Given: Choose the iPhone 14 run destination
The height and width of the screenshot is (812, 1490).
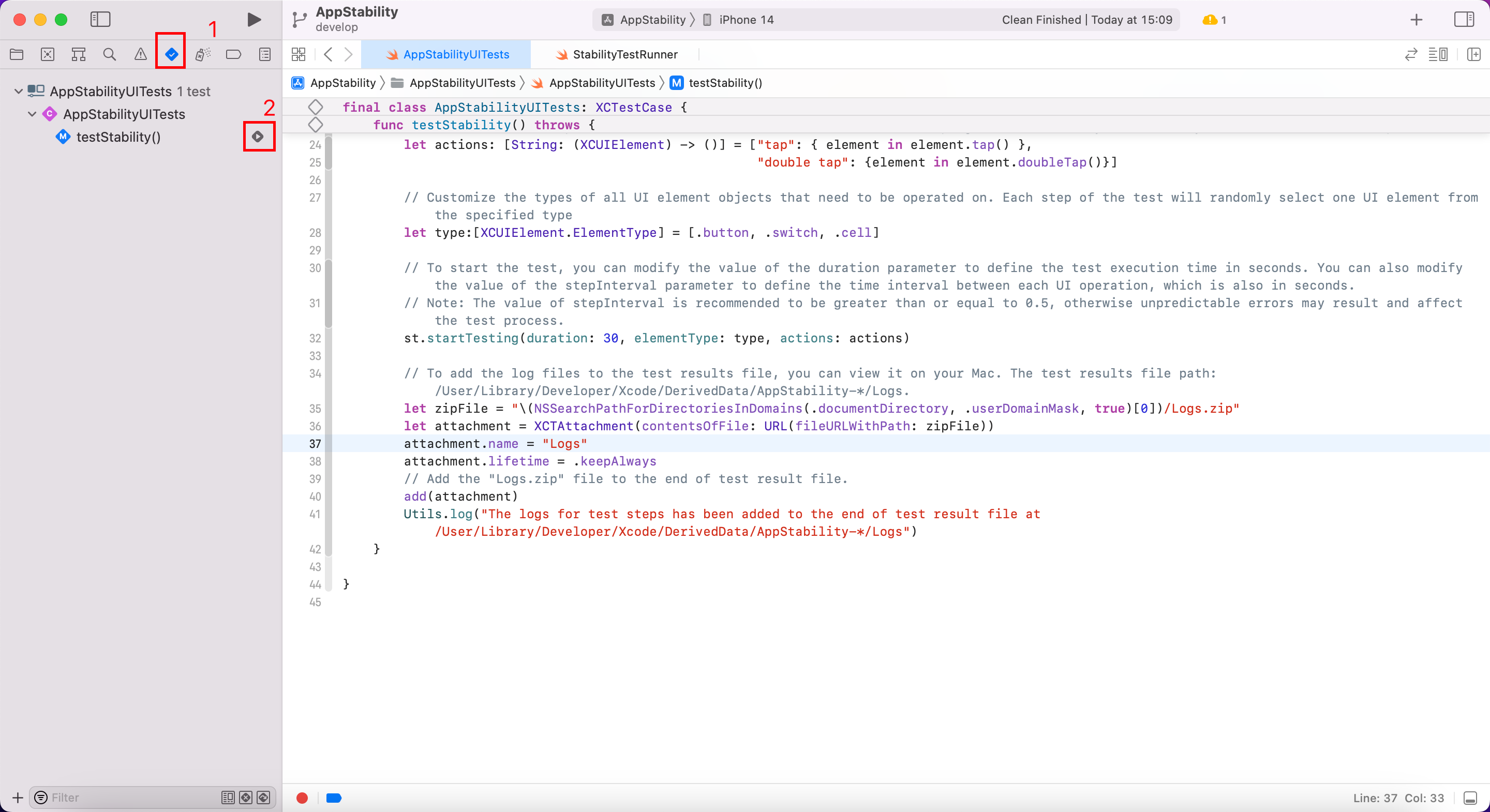Looking at the screenshot, I should pos(738,20).
